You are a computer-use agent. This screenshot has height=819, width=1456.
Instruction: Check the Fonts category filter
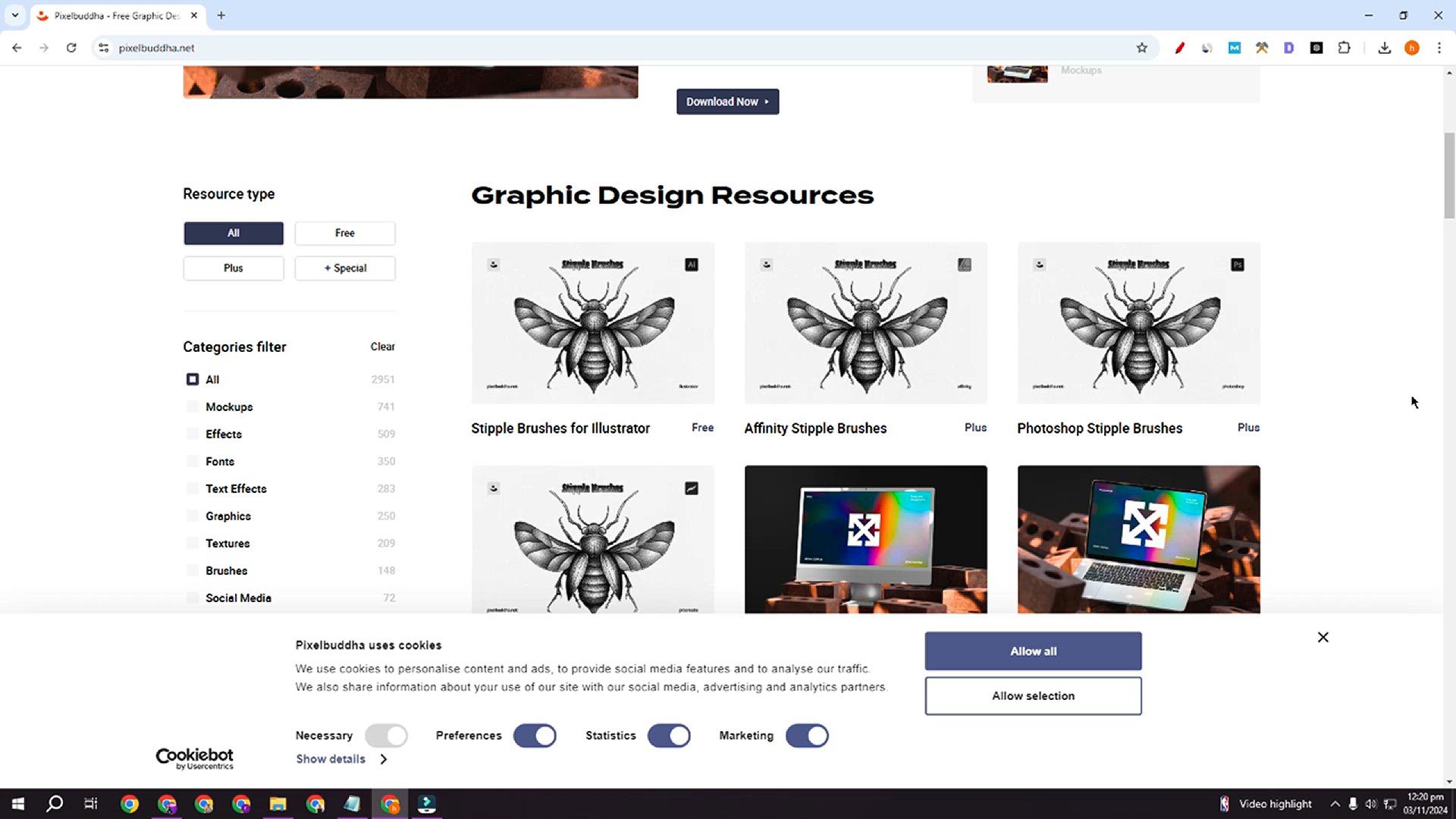[x=193, y=461]
